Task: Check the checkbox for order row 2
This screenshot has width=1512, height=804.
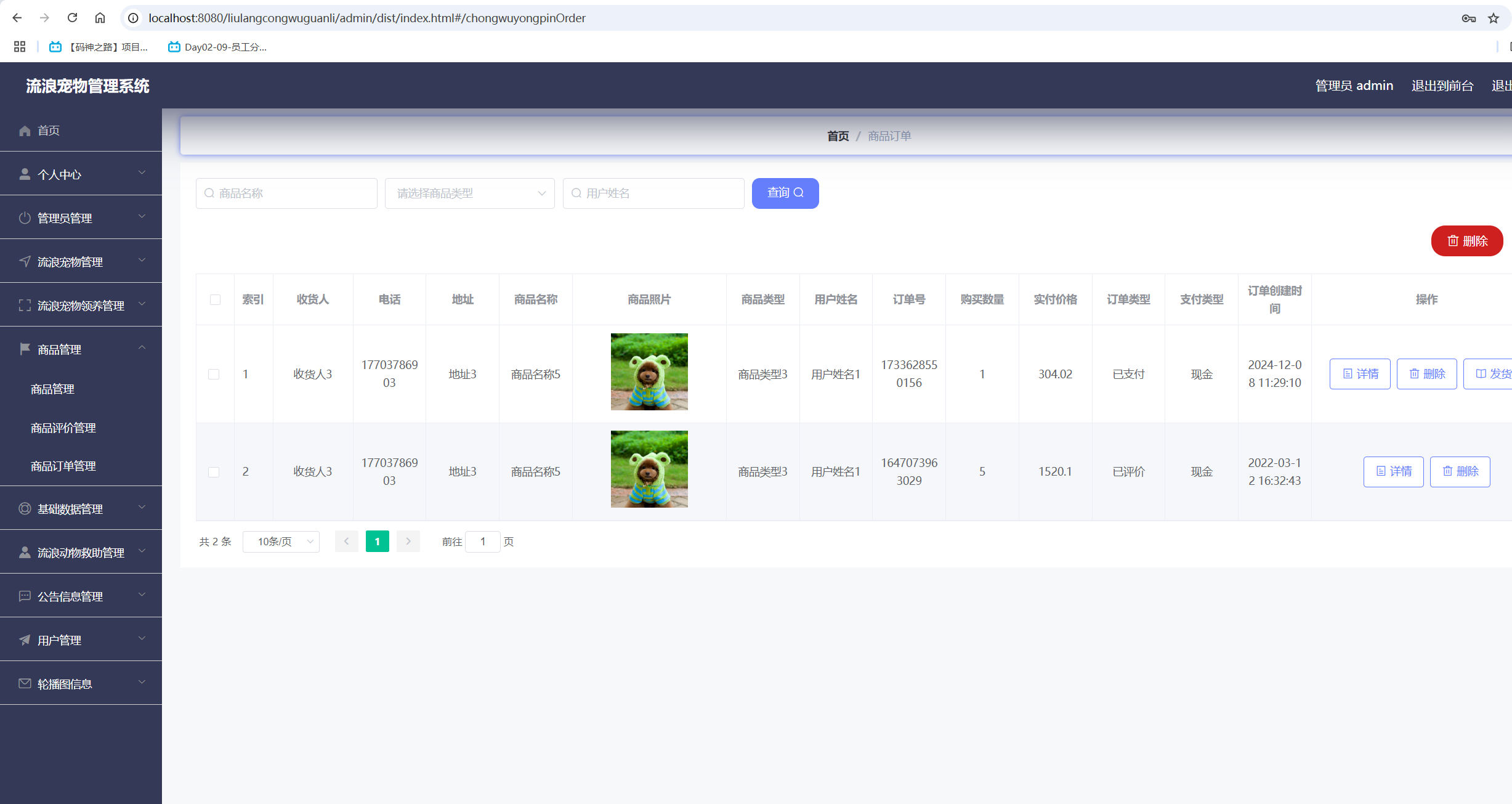Action: [214, 472]
